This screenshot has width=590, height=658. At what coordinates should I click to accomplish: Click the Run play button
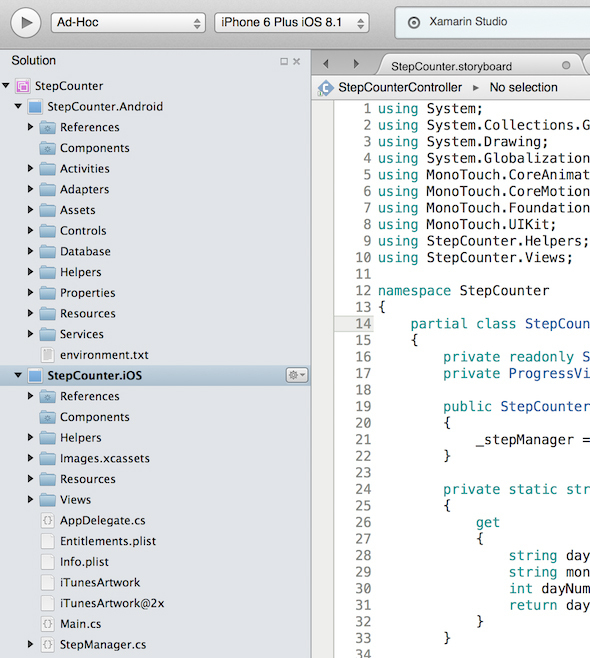[x=26, y=22]
